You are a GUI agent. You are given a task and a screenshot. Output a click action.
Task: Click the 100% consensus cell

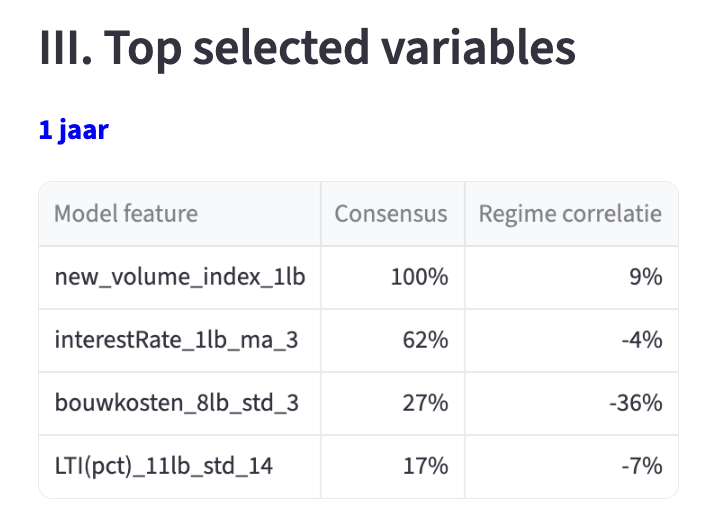[419, 277]
